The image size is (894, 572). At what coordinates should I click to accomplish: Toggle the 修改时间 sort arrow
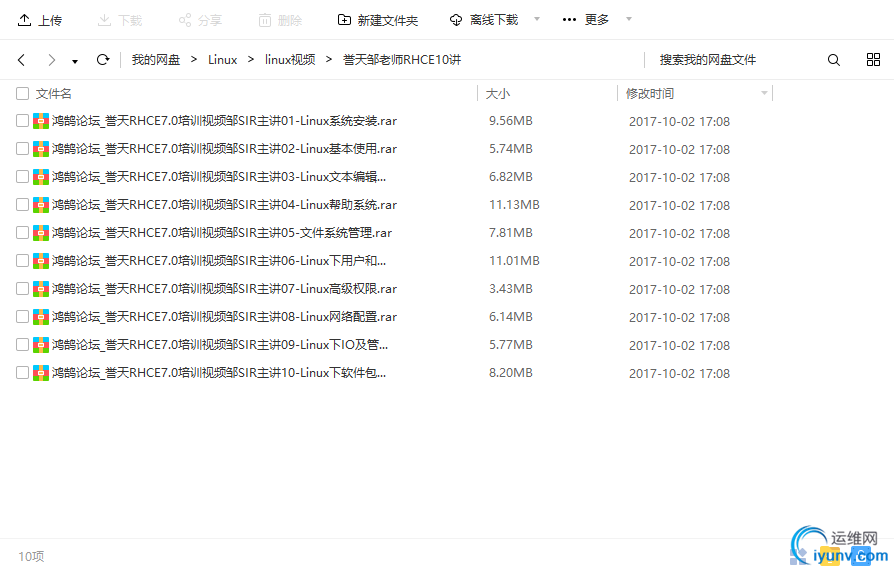764,93
